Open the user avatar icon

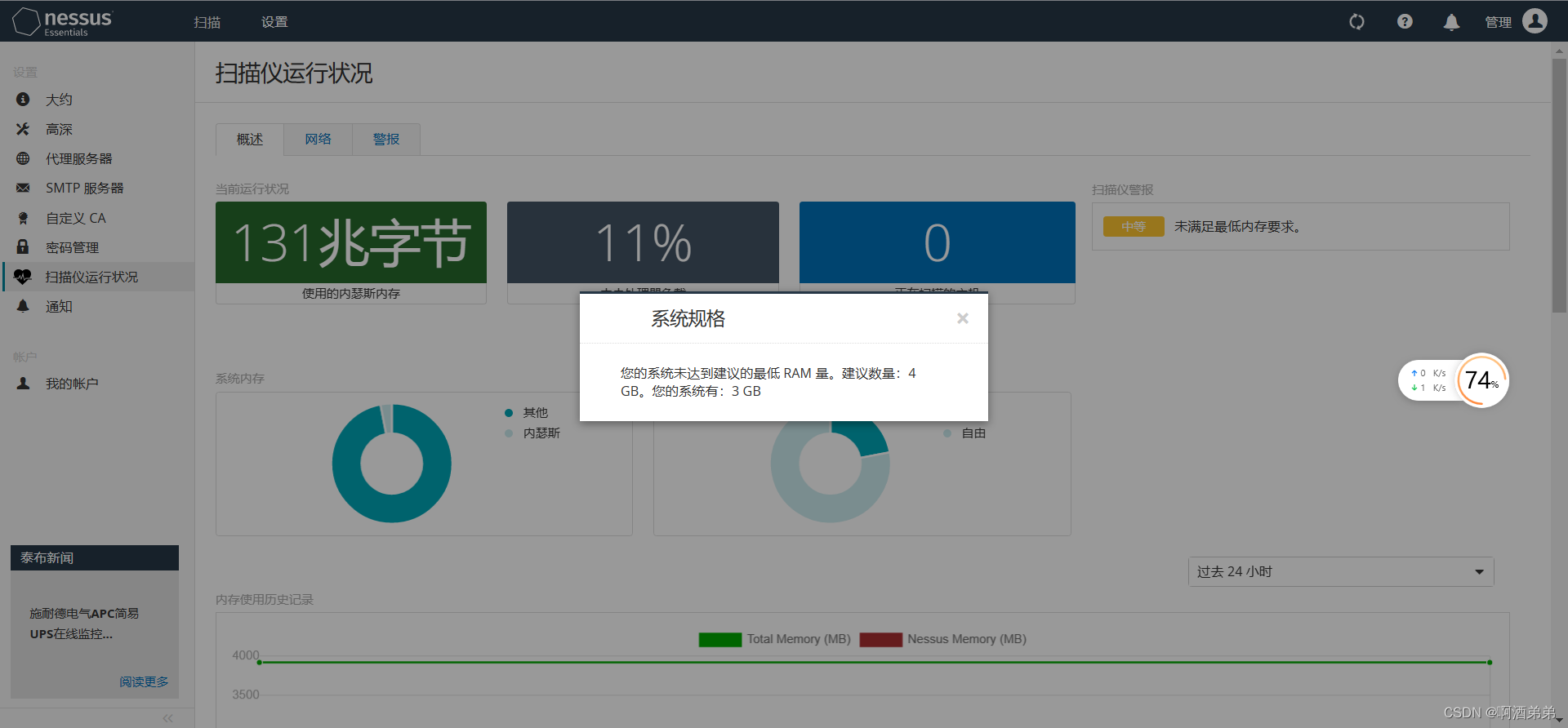pyautogui.click(x=1535, y=21)
